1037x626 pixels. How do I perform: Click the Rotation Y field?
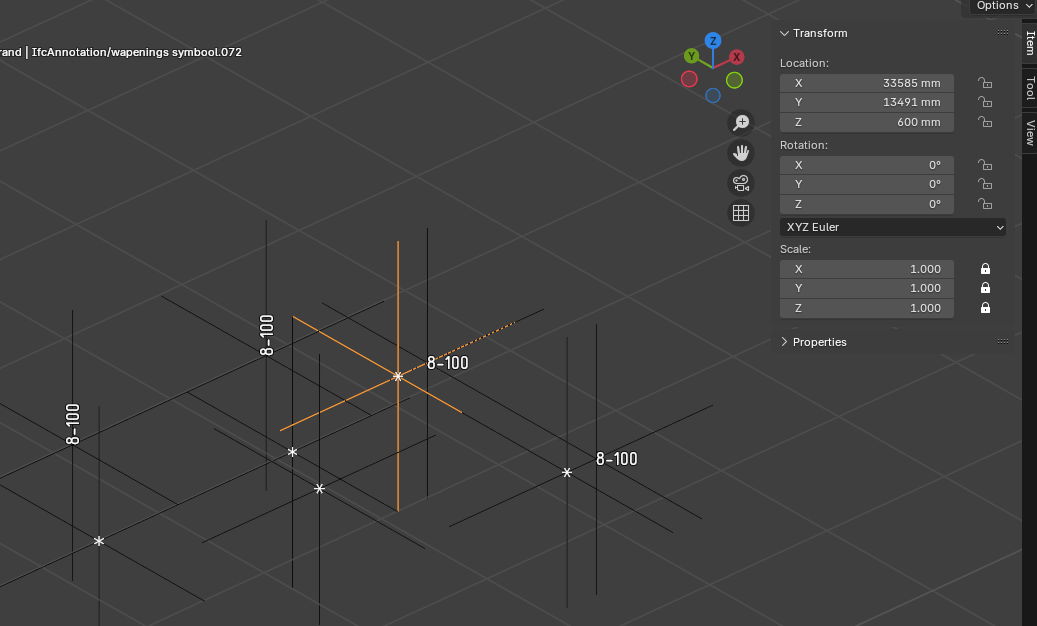click(866, 184)
